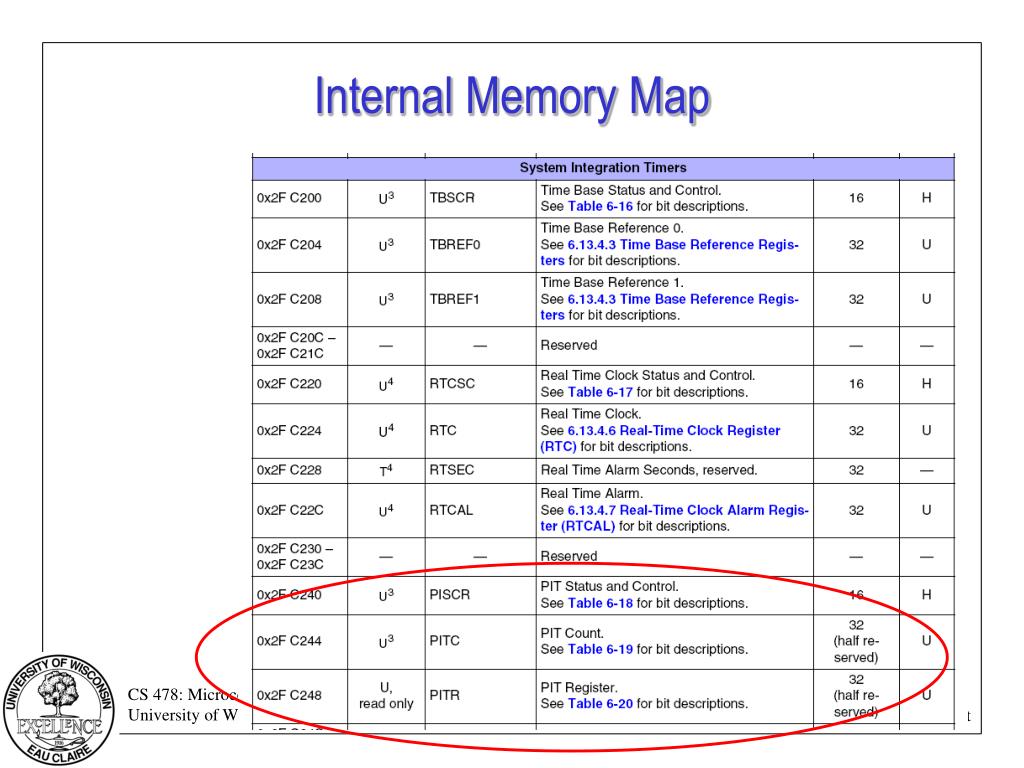Click 'Reserved' in the 0x2F C20C row
The height and width of the screenshot is (768, 1024).
click(568, 345)
